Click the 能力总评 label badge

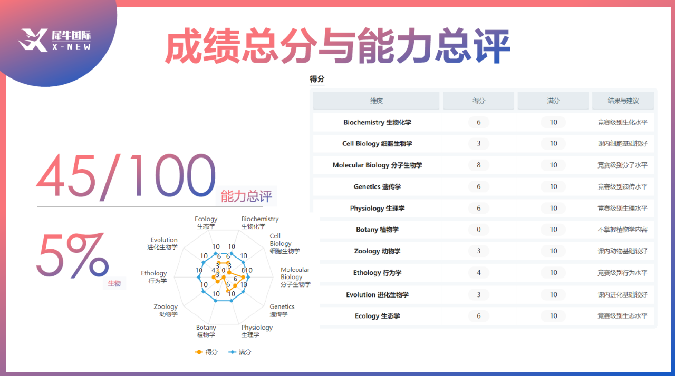[x=246, y=196]
